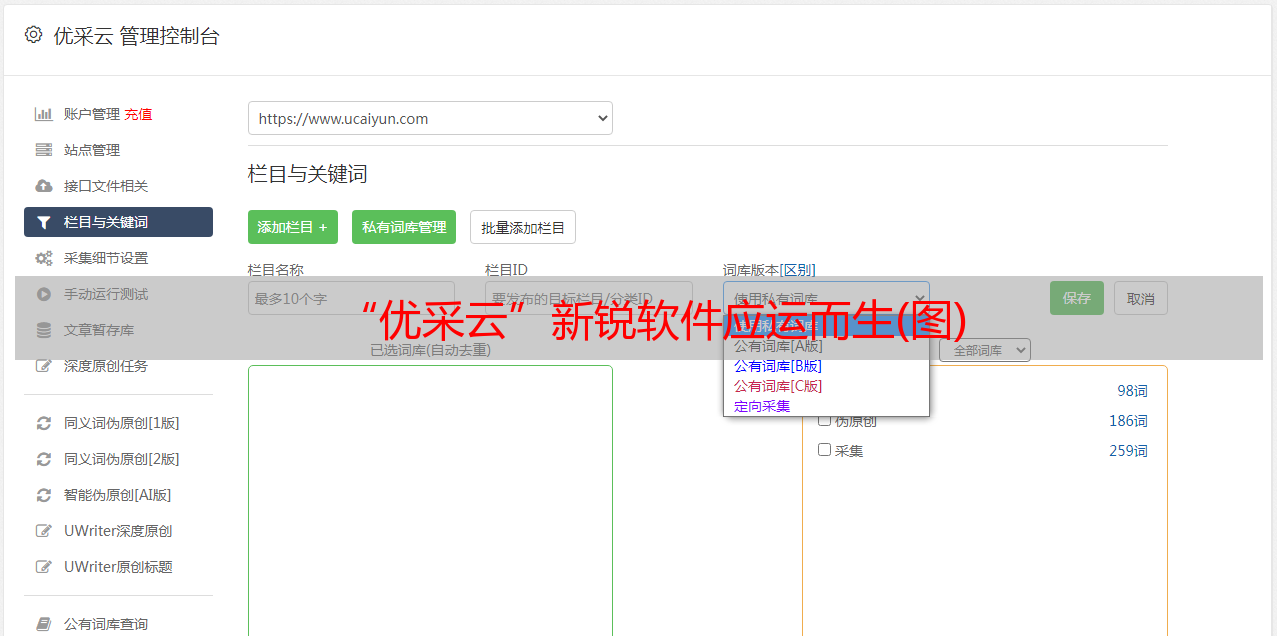Screen dimensions: 1277x636
Task: Click the gear icon beside 优采云 管理控制台
Action: 34,35
